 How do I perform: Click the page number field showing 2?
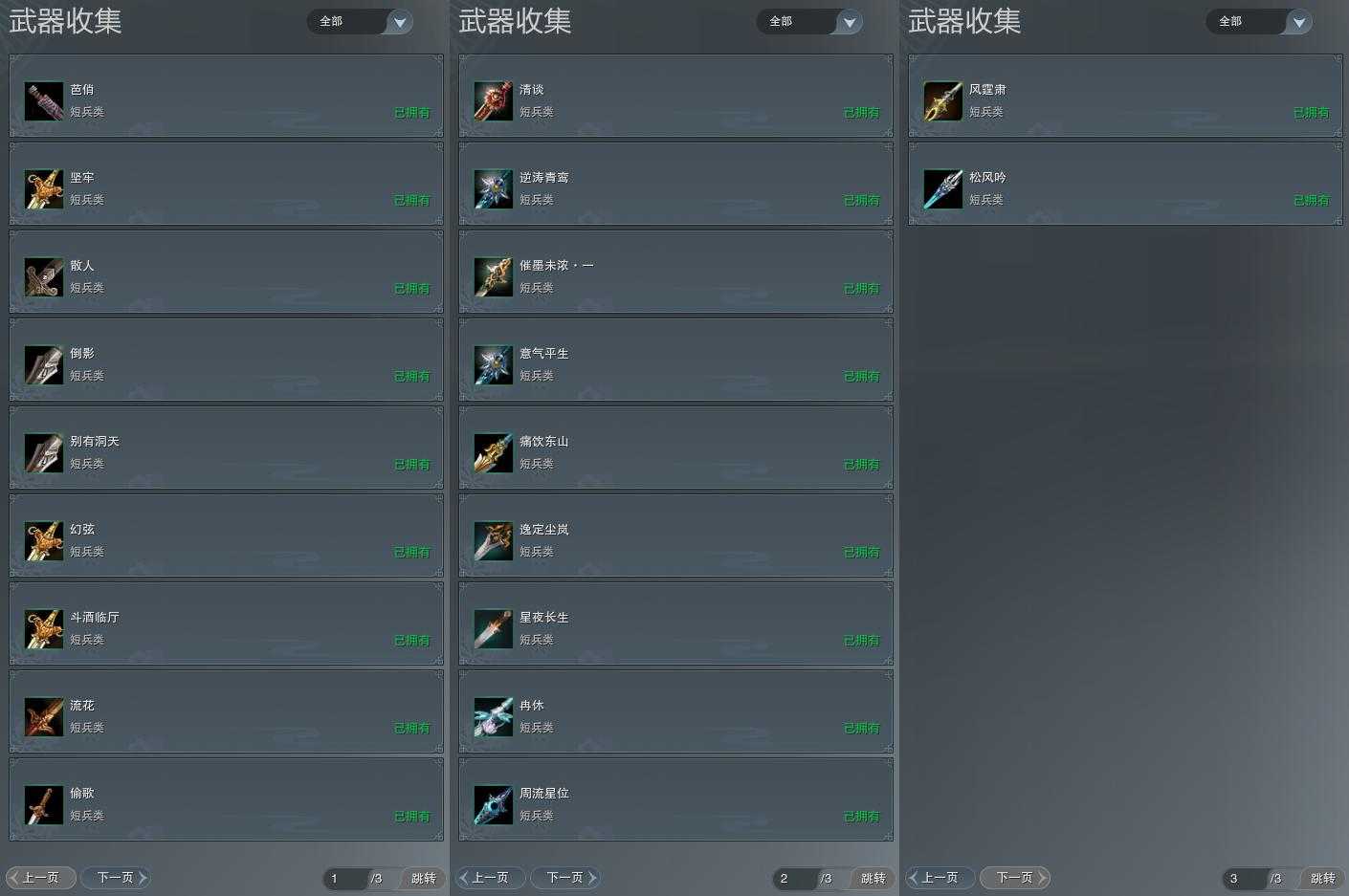(x=795, y=878)
